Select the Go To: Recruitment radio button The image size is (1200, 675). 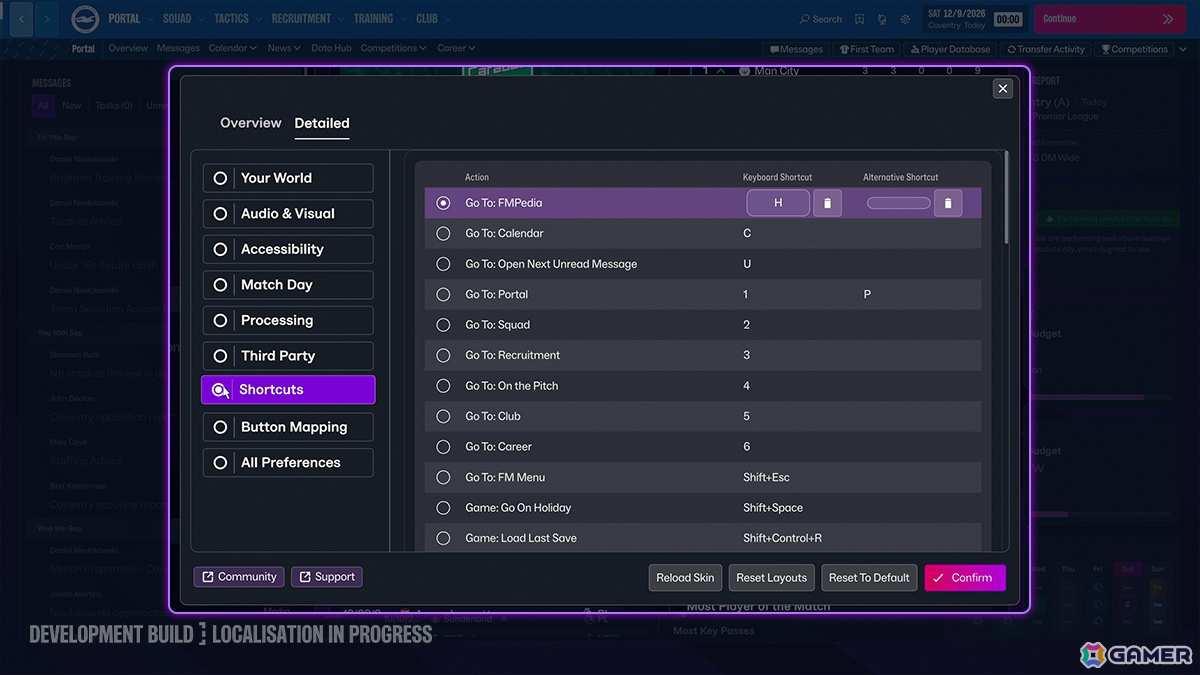click(x=443, y=355)
